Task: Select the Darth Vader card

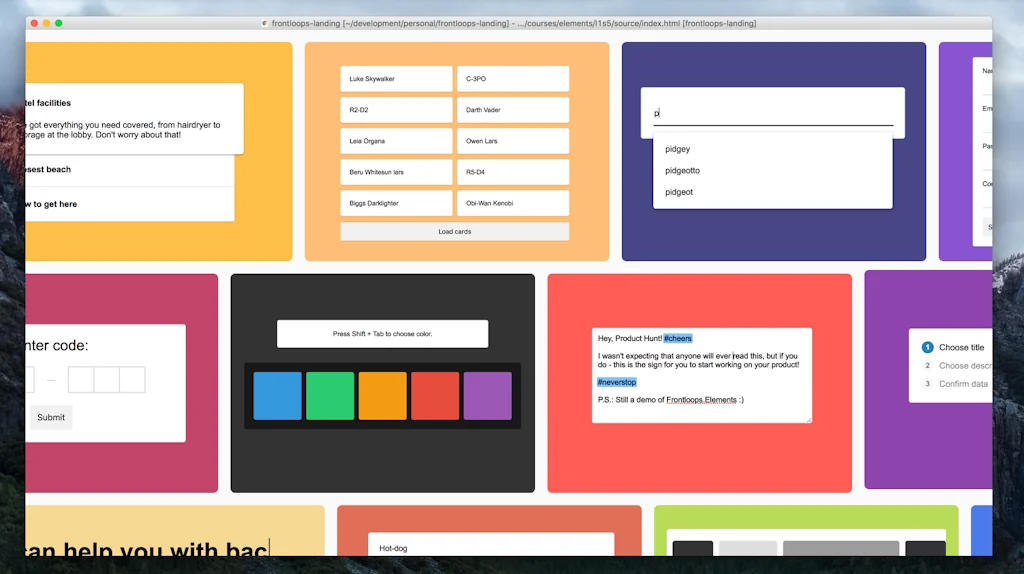Action: (513, 110)
